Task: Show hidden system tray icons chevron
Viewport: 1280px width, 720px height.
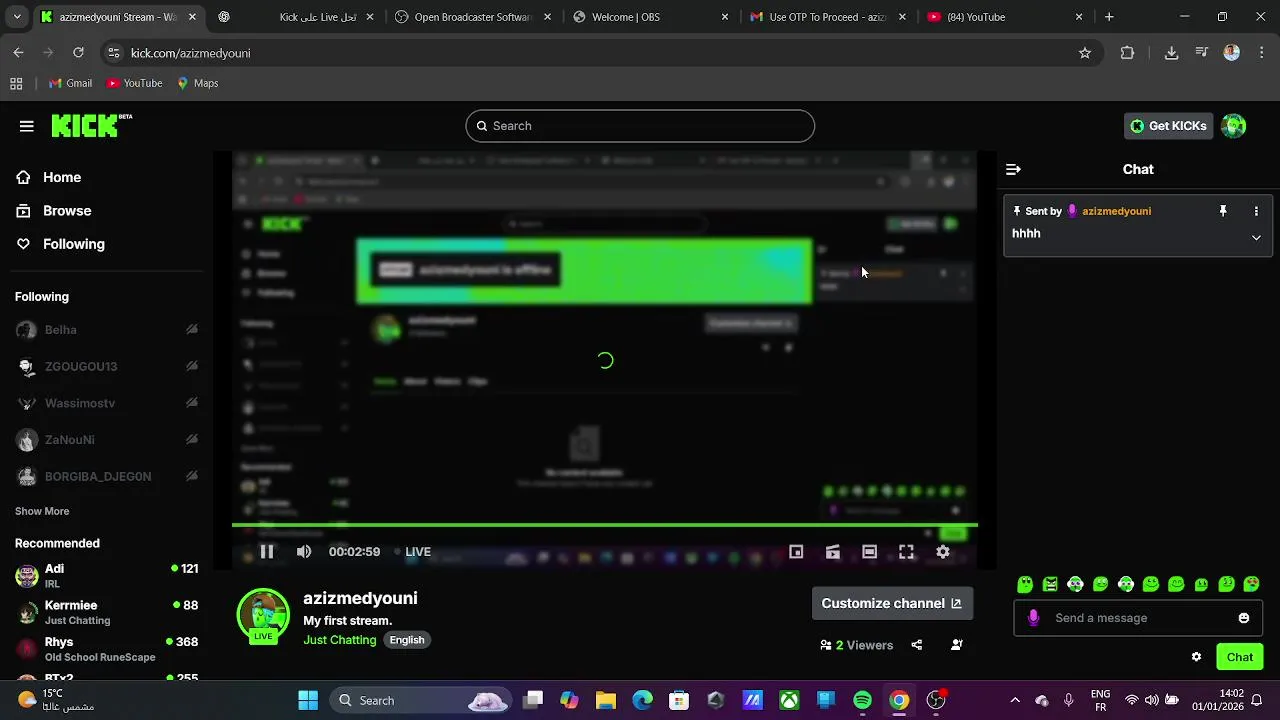Action: [1015, 700]
